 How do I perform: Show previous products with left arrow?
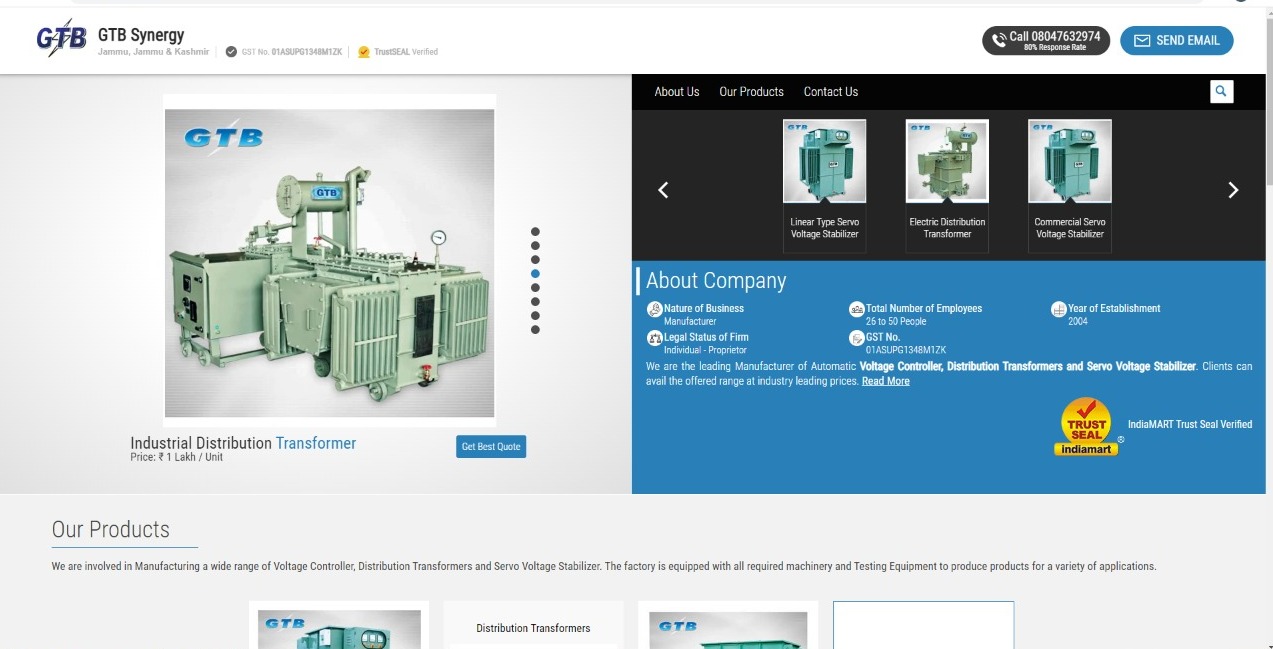662,190
